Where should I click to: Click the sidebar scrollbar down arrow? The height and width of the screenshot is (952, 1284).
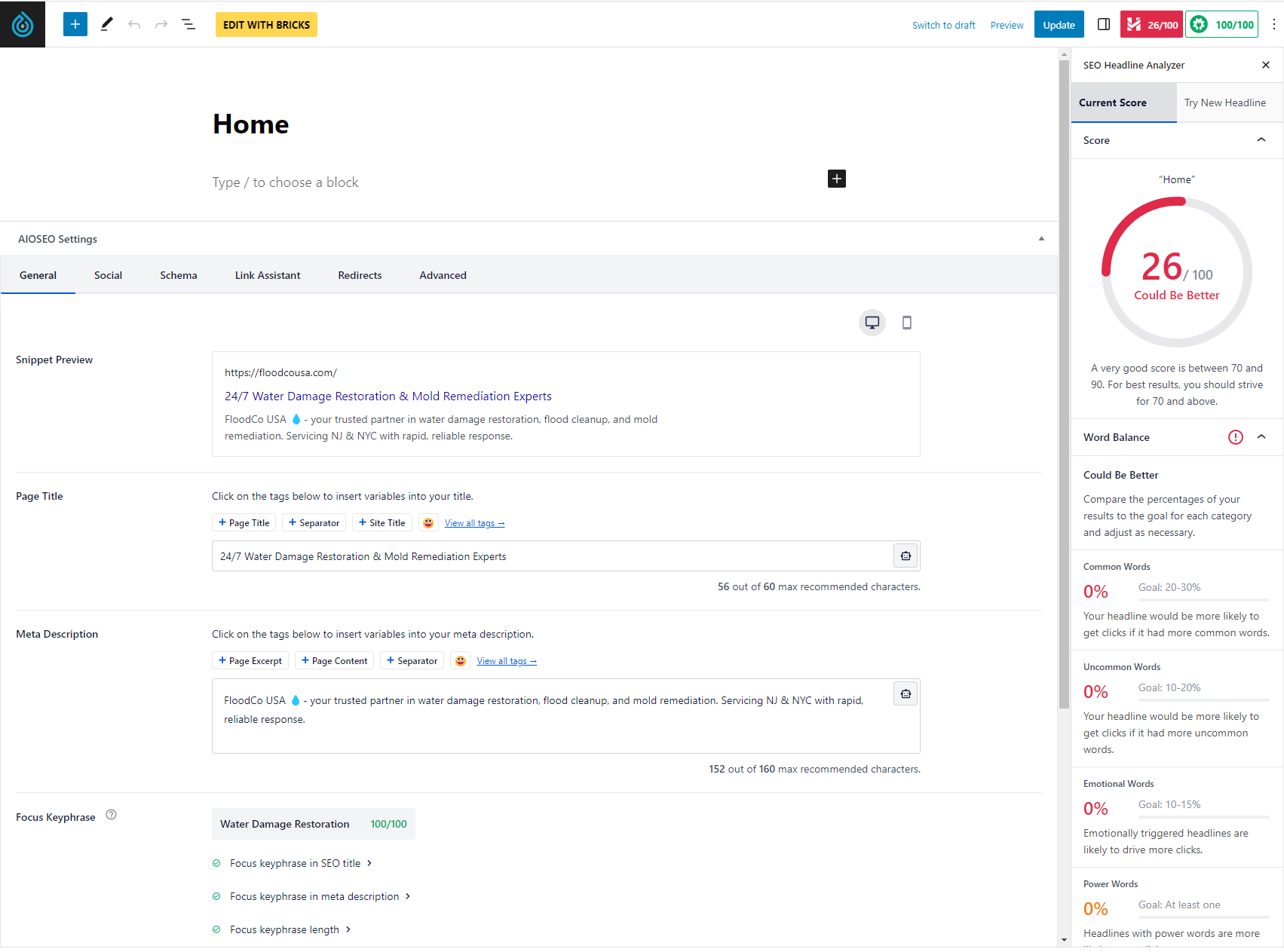[1065, 939]
